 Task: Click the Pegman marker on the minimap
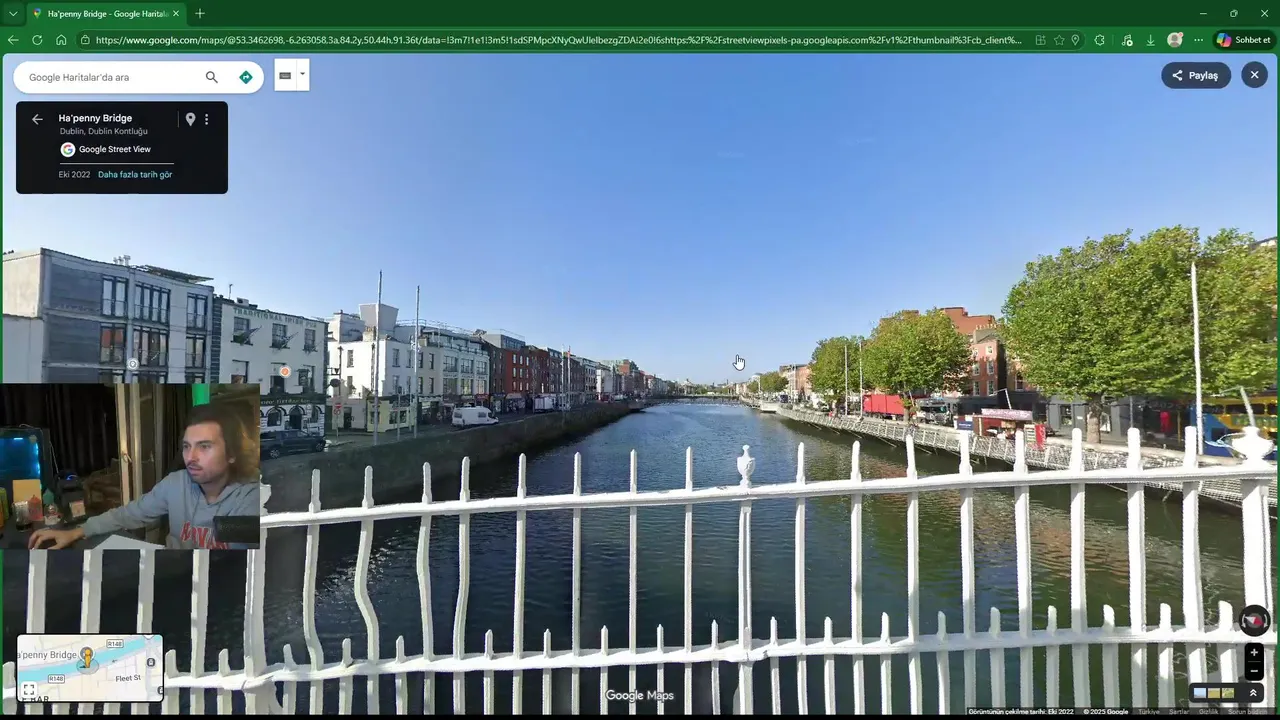87,657
